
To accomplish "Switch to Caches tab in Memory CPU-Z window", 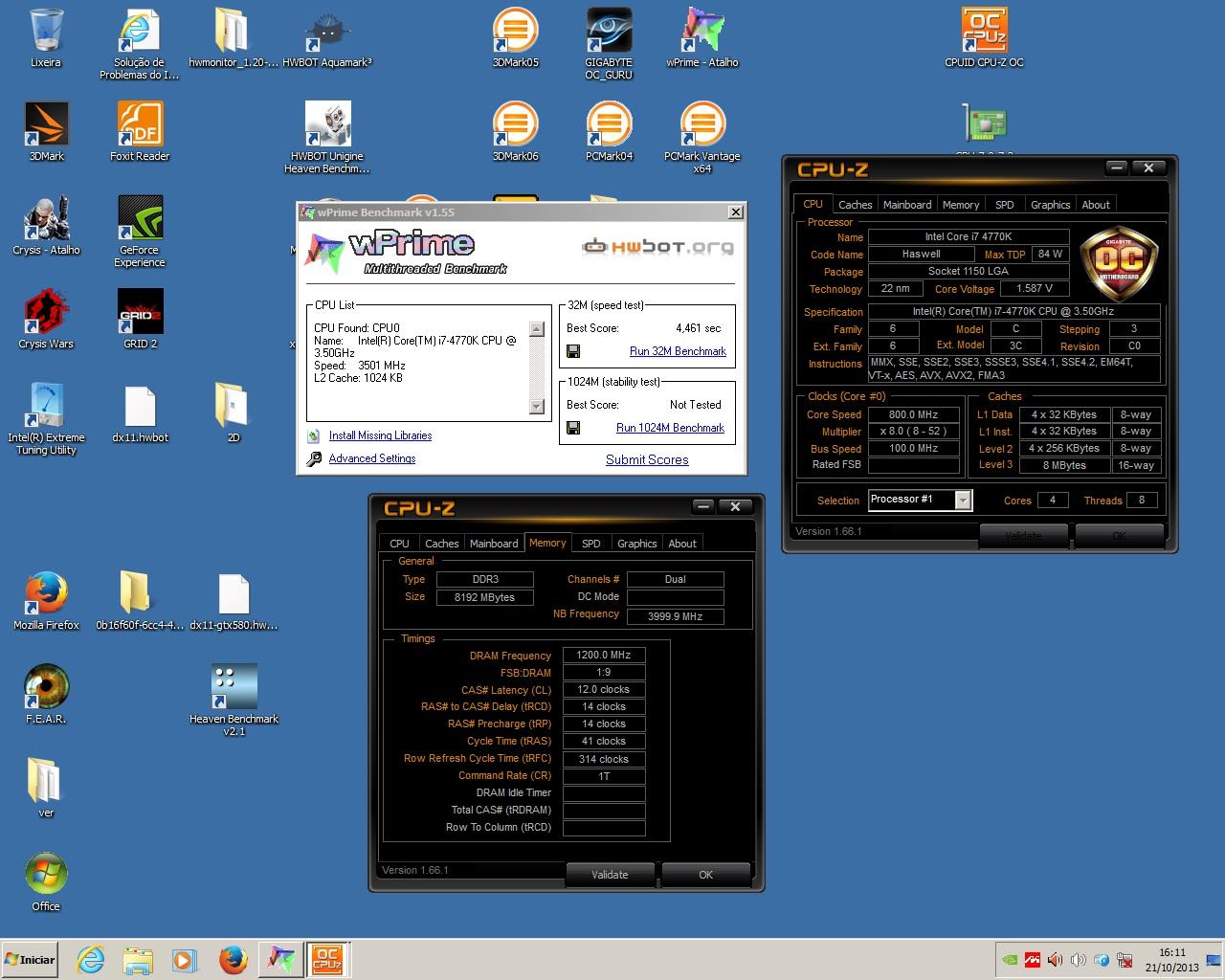I will (441, 544).
